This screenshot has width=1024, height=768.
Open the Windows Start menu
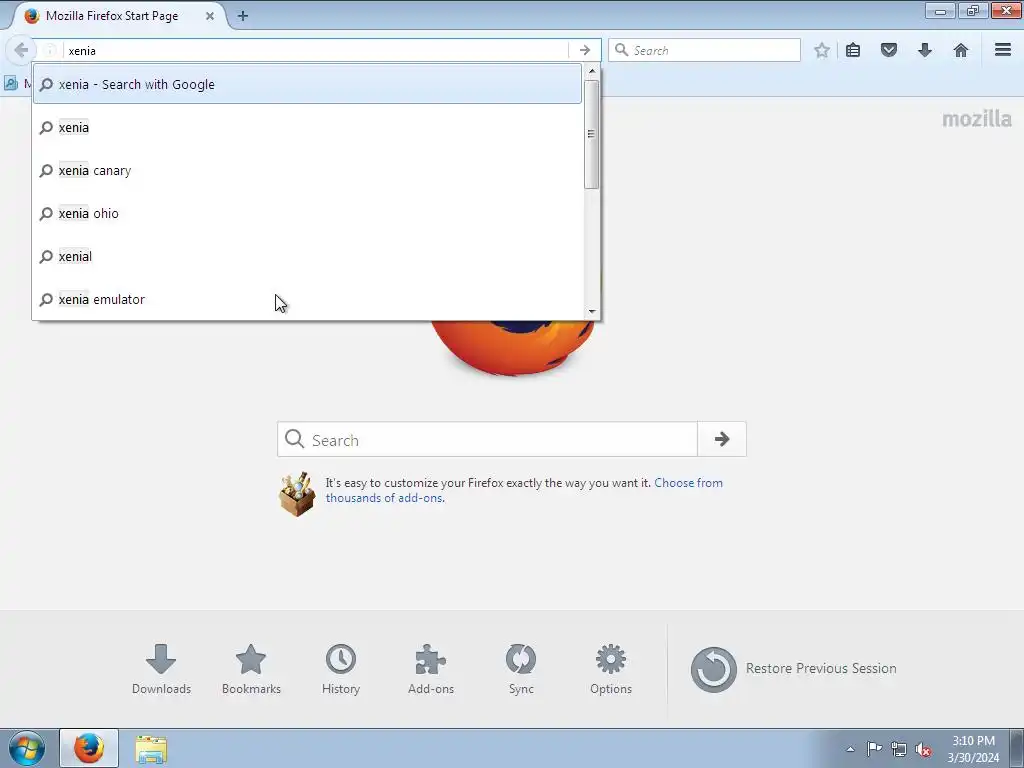[x=27, y=748]
